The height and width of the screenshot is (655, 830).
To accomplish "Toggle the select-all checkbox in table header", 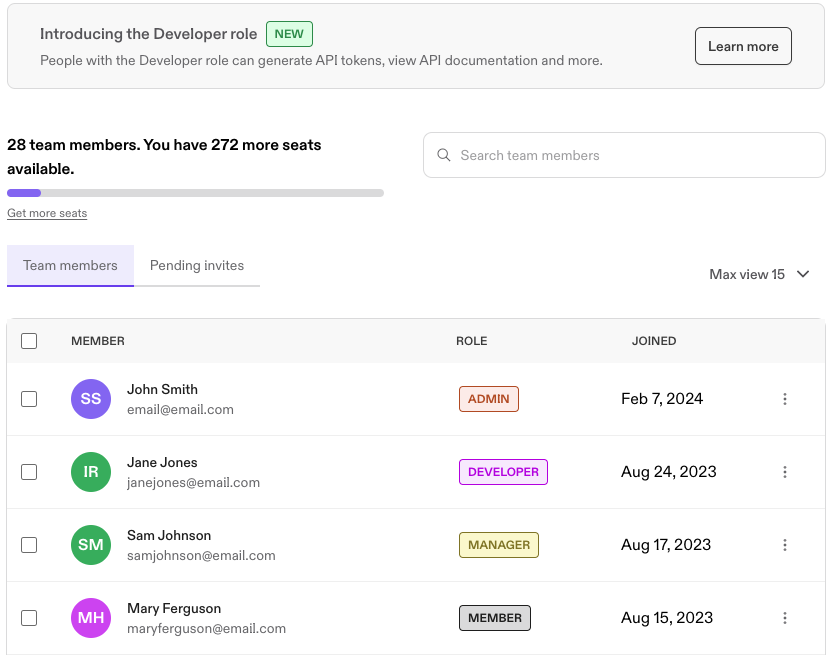I will coord(29,341).
